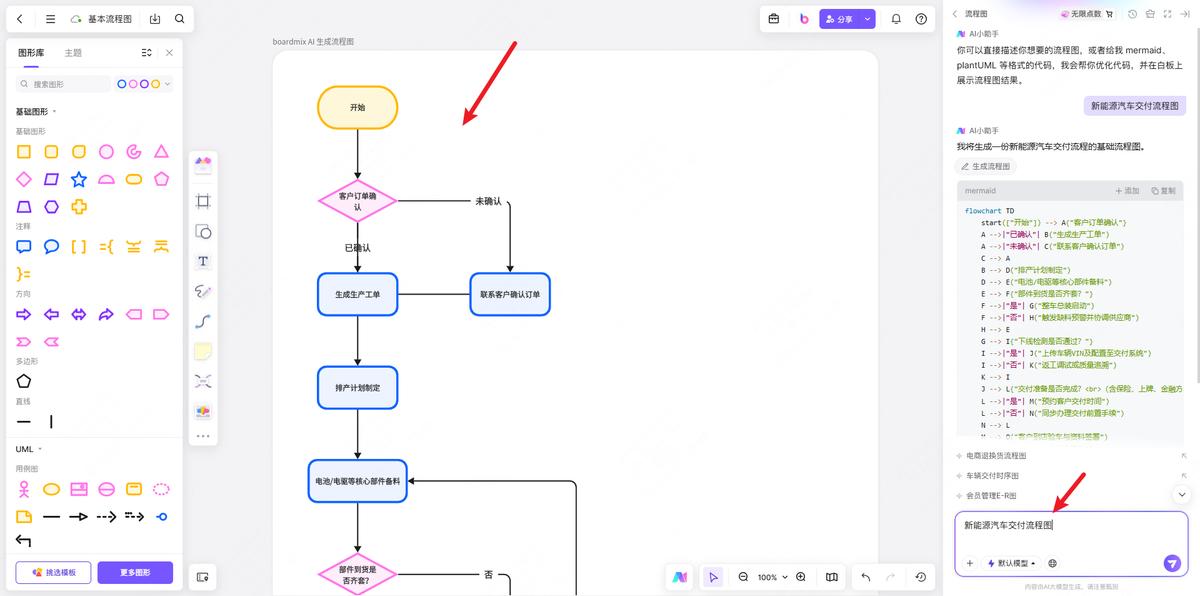Click the 分享 share button
Screen dimensions: 1200x596
840,19
